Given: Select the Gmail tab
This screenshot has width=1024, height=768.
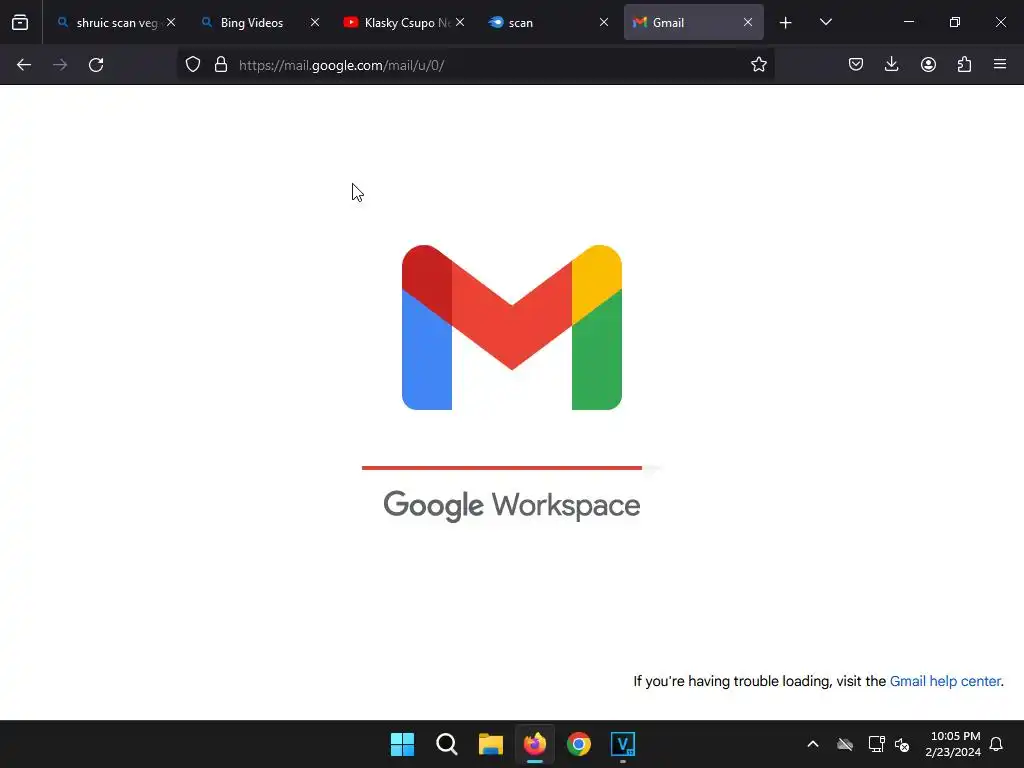Looking at the screenshot, I should pos(694,23).
